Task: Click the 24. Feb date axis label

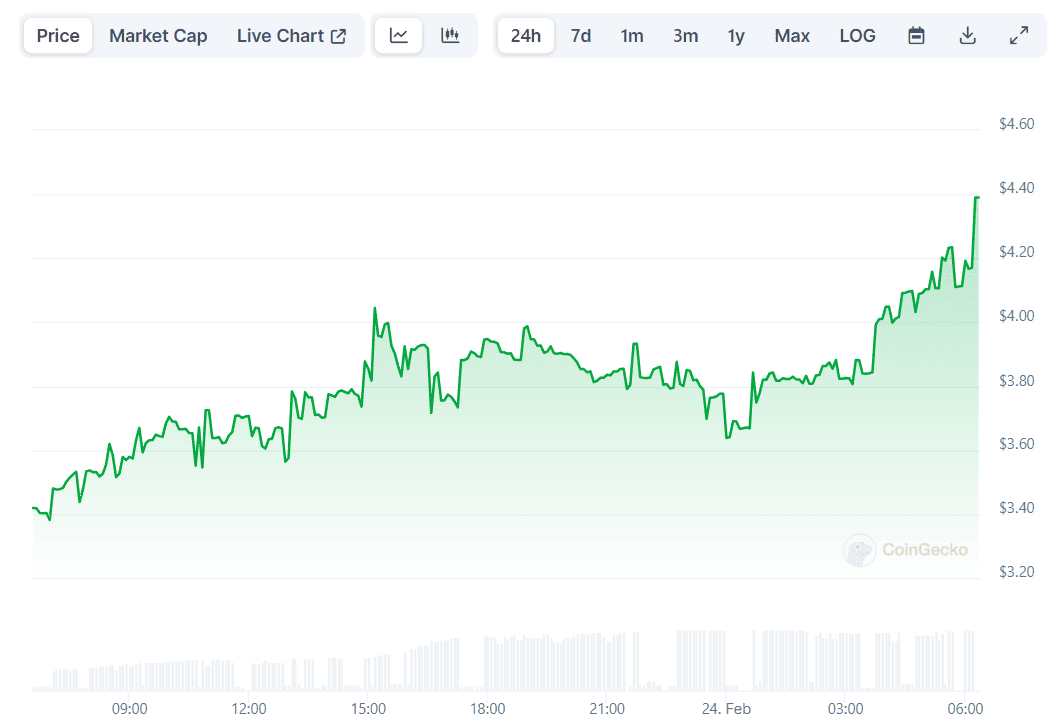Action: pyautogui.click(x=726, y=709)
